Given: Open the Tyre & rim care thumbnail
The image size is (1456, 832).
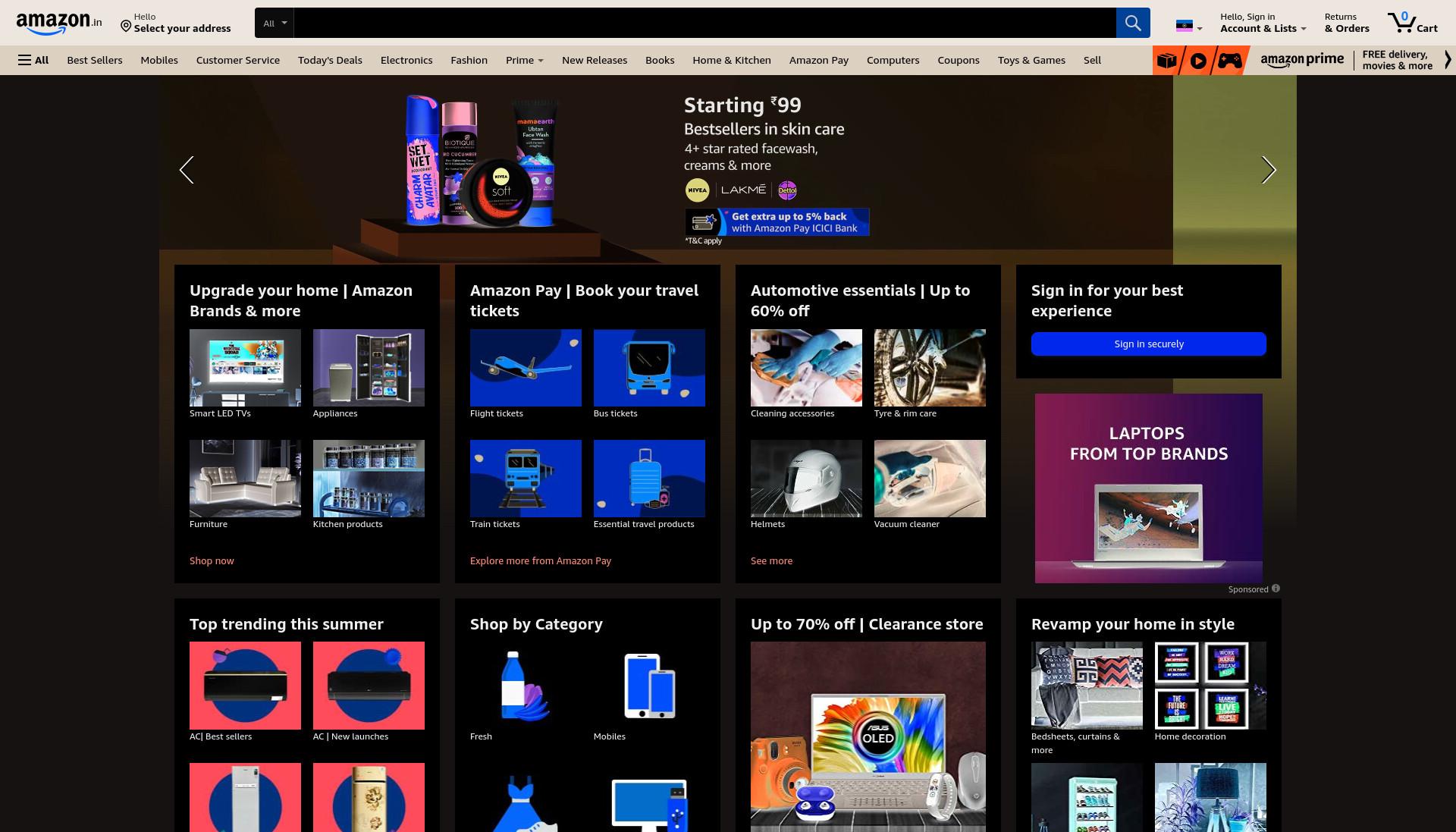Looking at the screenshot, I should tap(930, 368).
